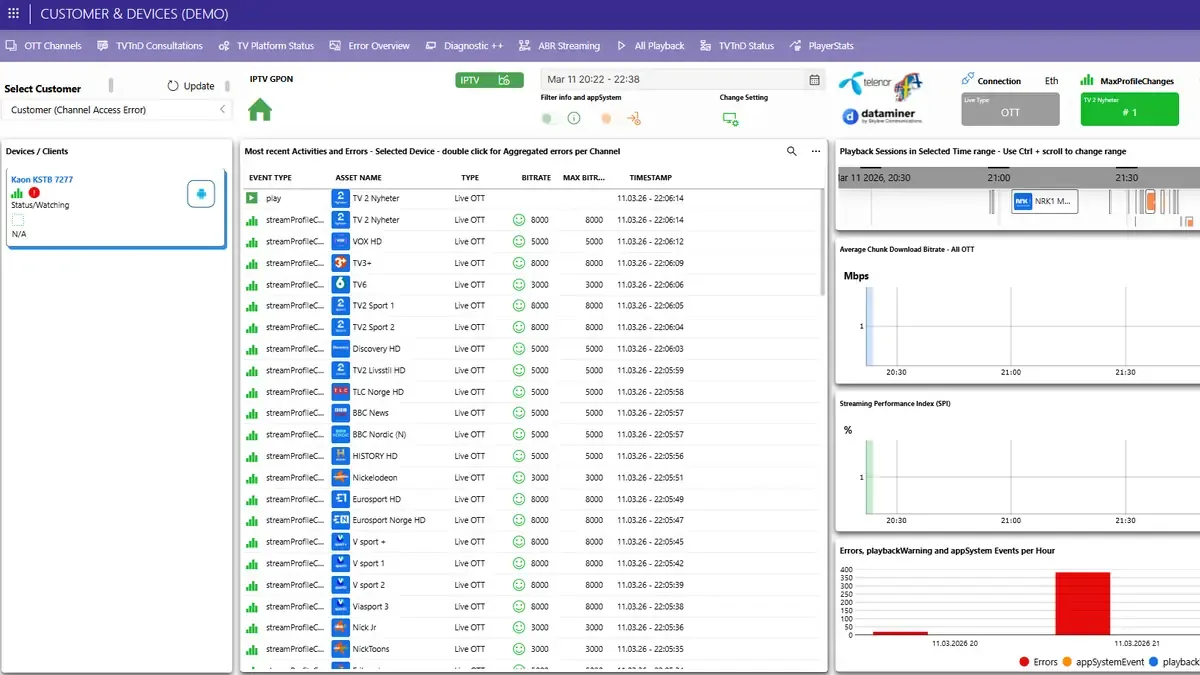Select the TV2 Livsstil HD asset name
Viewport: 1200px width, 675px height.
tap(379, 370)
